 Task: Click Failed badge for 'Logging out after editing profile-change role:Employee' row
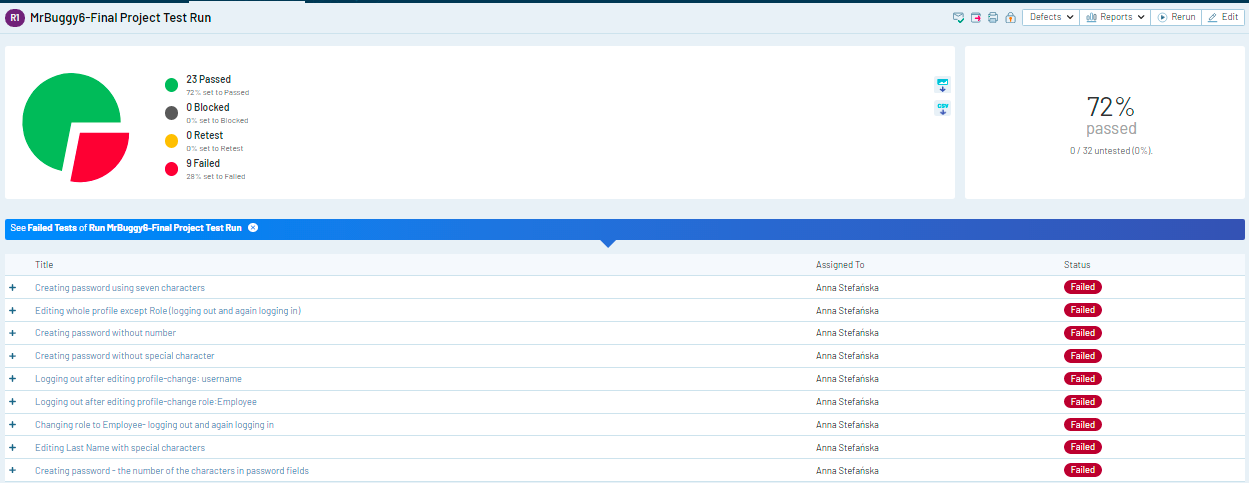point(1082,402)
